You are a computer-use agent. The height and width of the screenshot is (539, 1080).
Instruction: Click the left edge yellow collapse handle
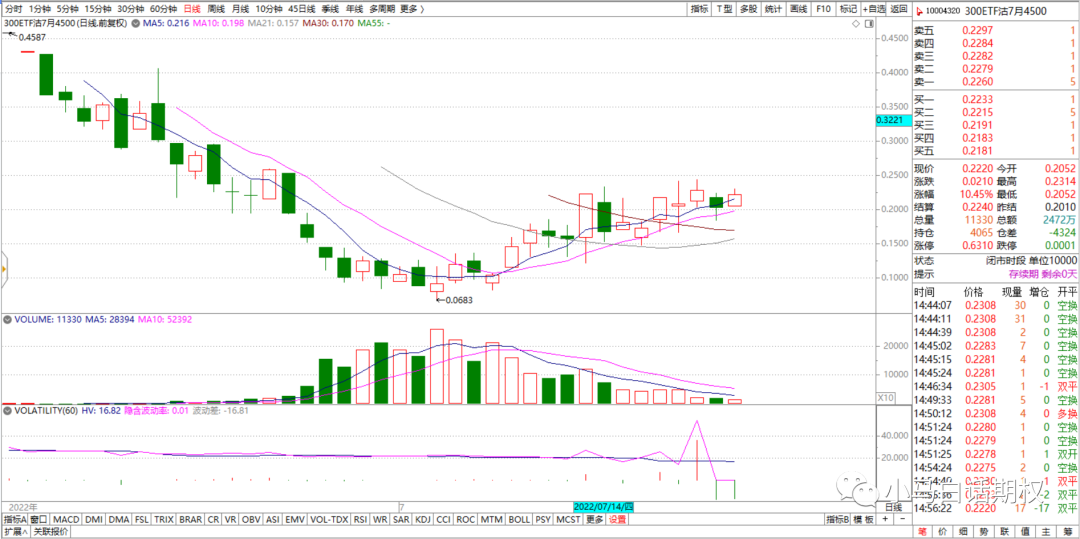[3, 268]
